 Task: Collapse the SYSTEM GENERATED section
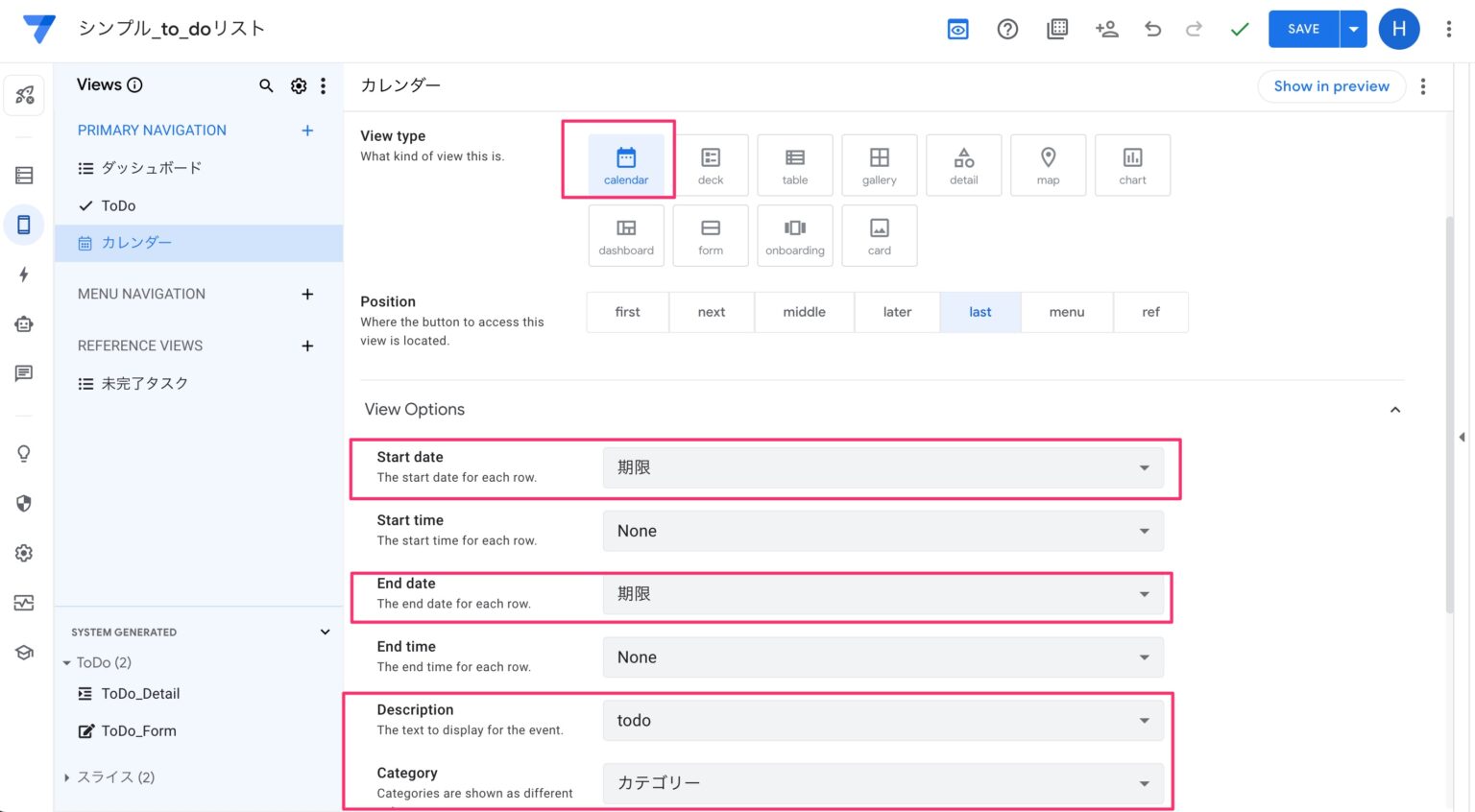[325, 632]
